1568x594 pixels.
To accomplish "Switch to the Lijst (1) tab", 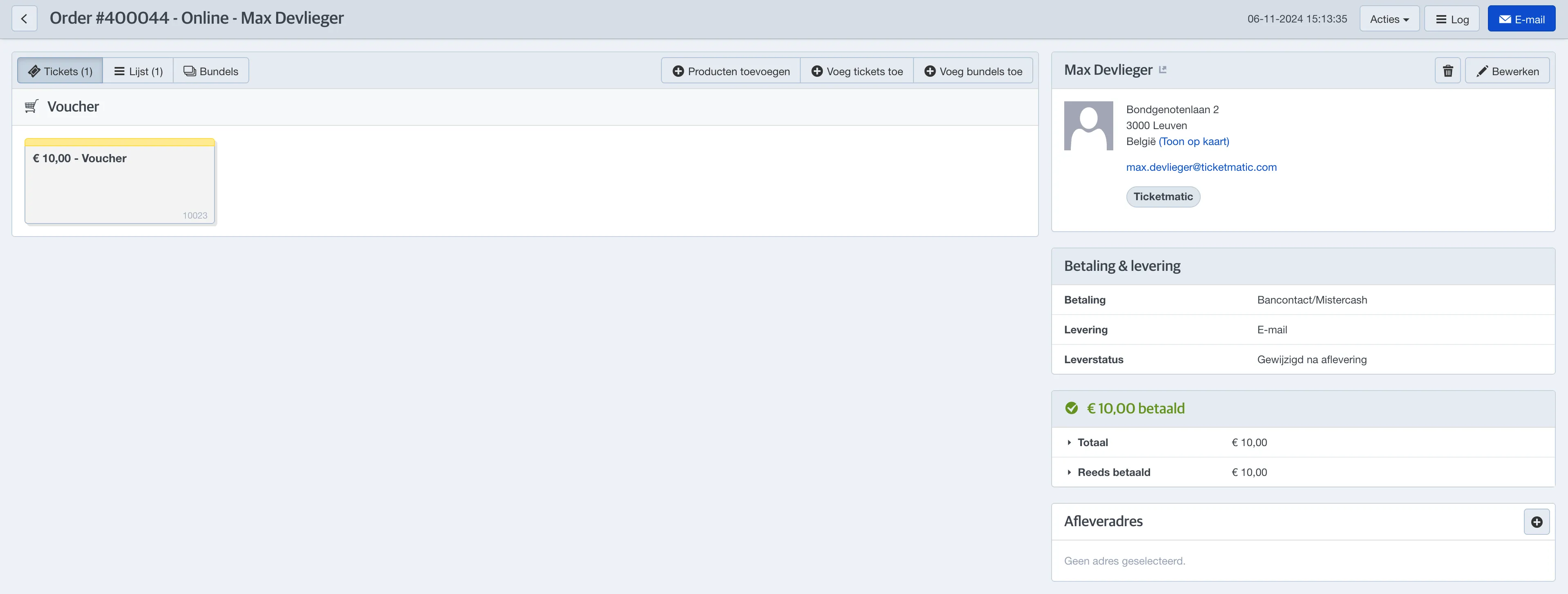I will [x=138, y=71].
